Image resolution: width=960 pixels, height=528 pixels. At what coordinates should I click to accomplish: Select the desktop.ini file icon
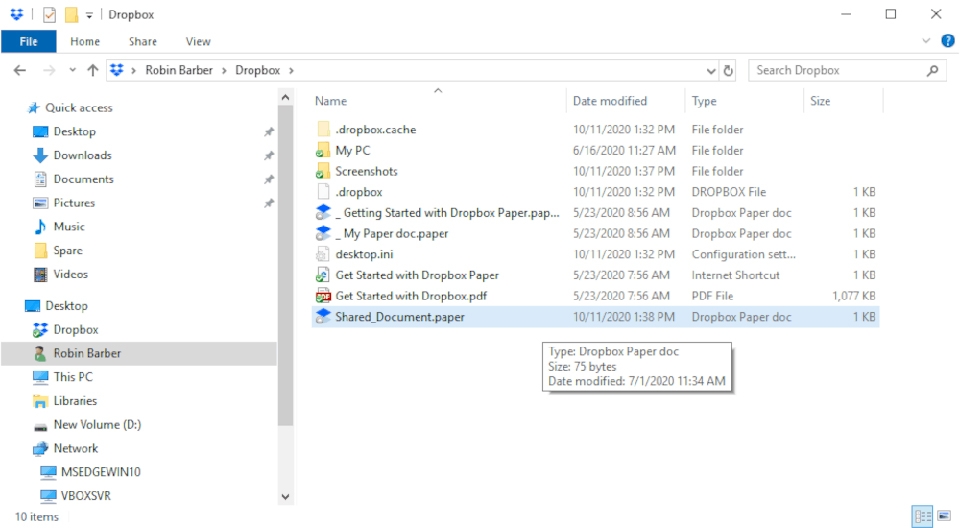click(323, 254)
